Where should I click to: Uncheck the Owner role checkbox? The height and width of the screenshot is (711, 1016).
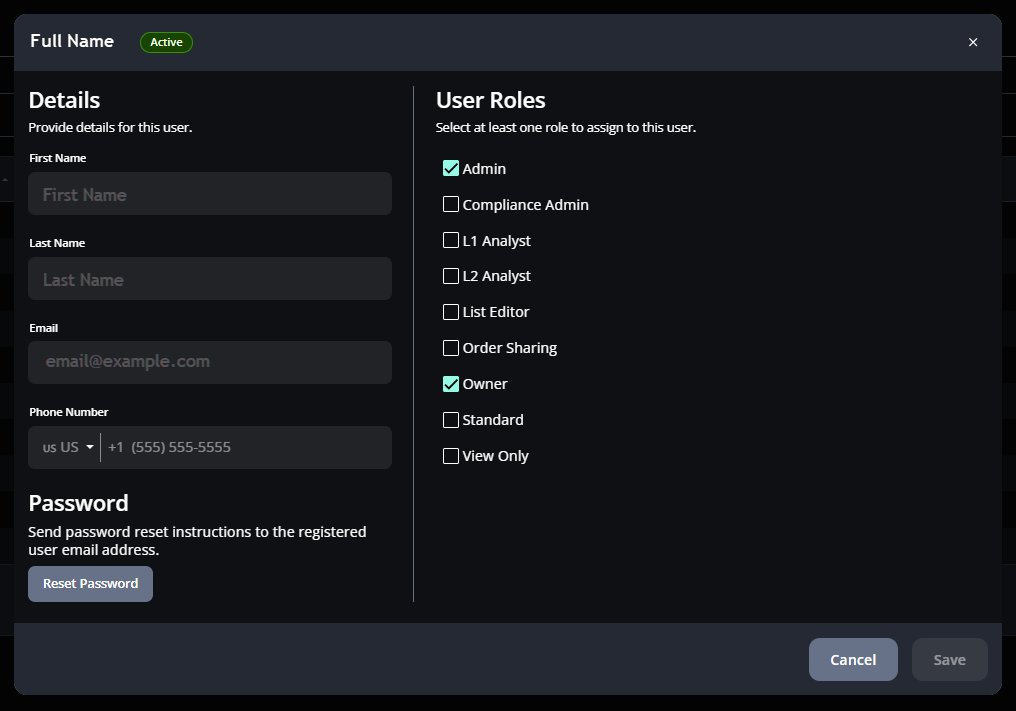451,384
